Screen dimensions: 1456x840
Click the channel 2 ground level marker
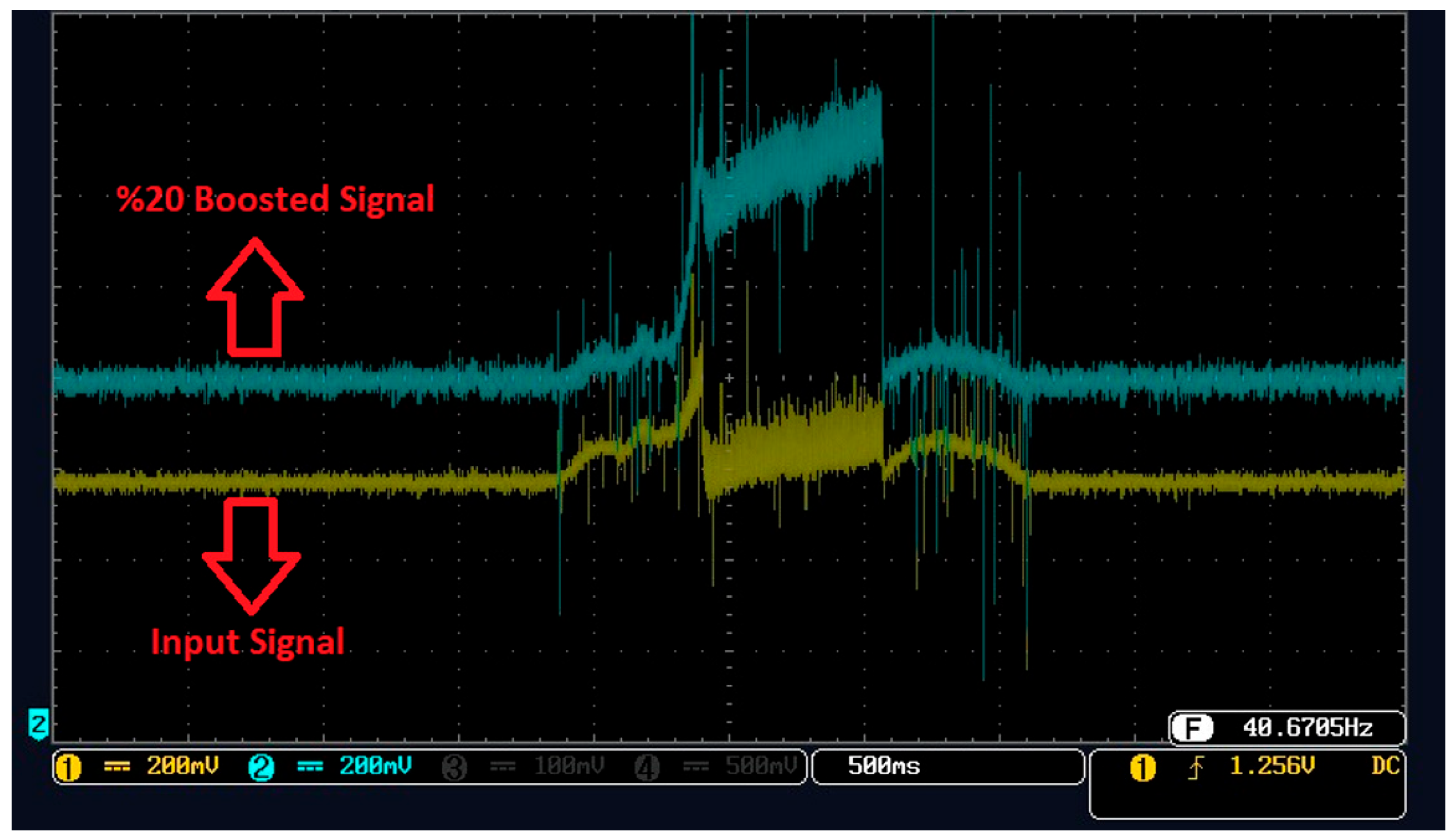[x=38, y=724]
